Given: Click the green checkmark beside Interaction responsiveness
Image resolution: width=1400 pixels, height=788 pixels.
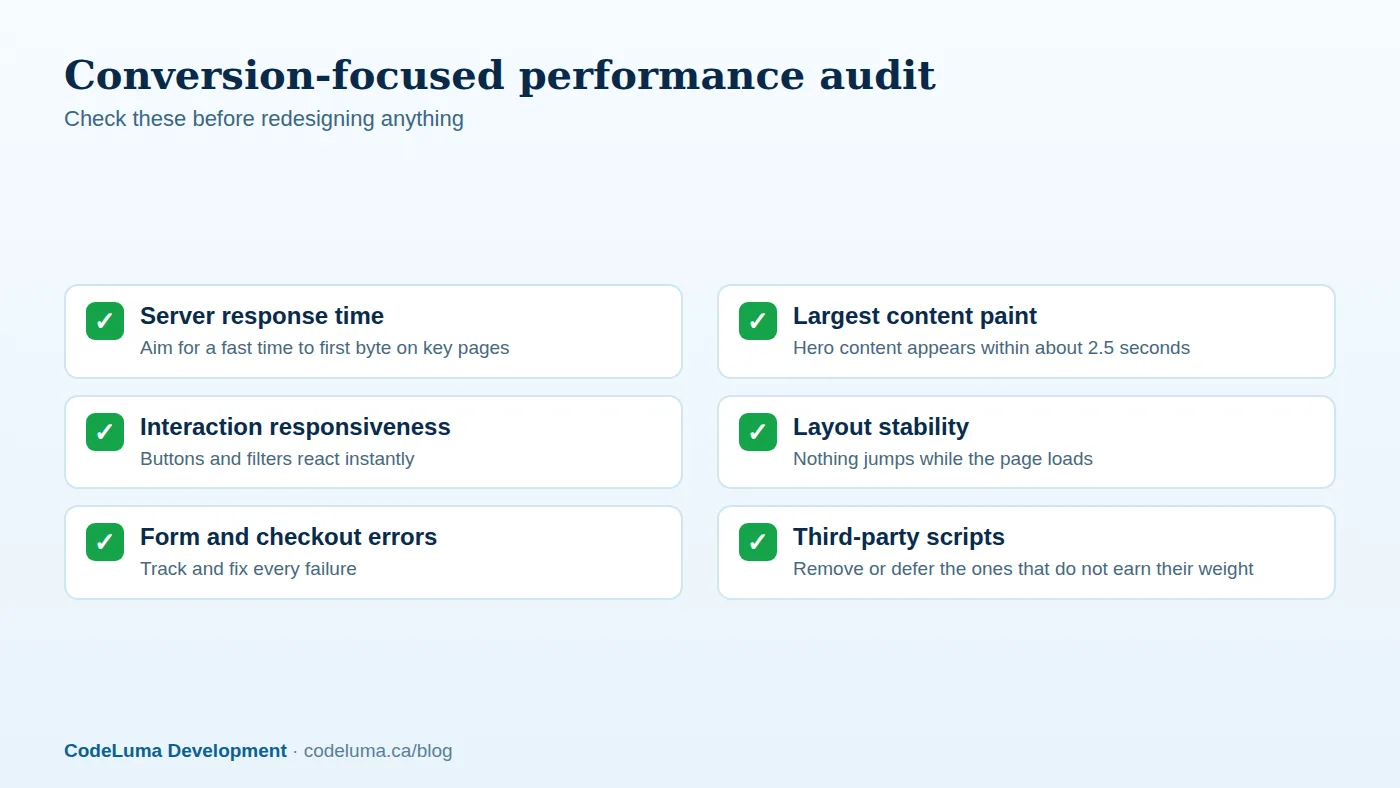Looking at the screenshot, I should (105, 432).
